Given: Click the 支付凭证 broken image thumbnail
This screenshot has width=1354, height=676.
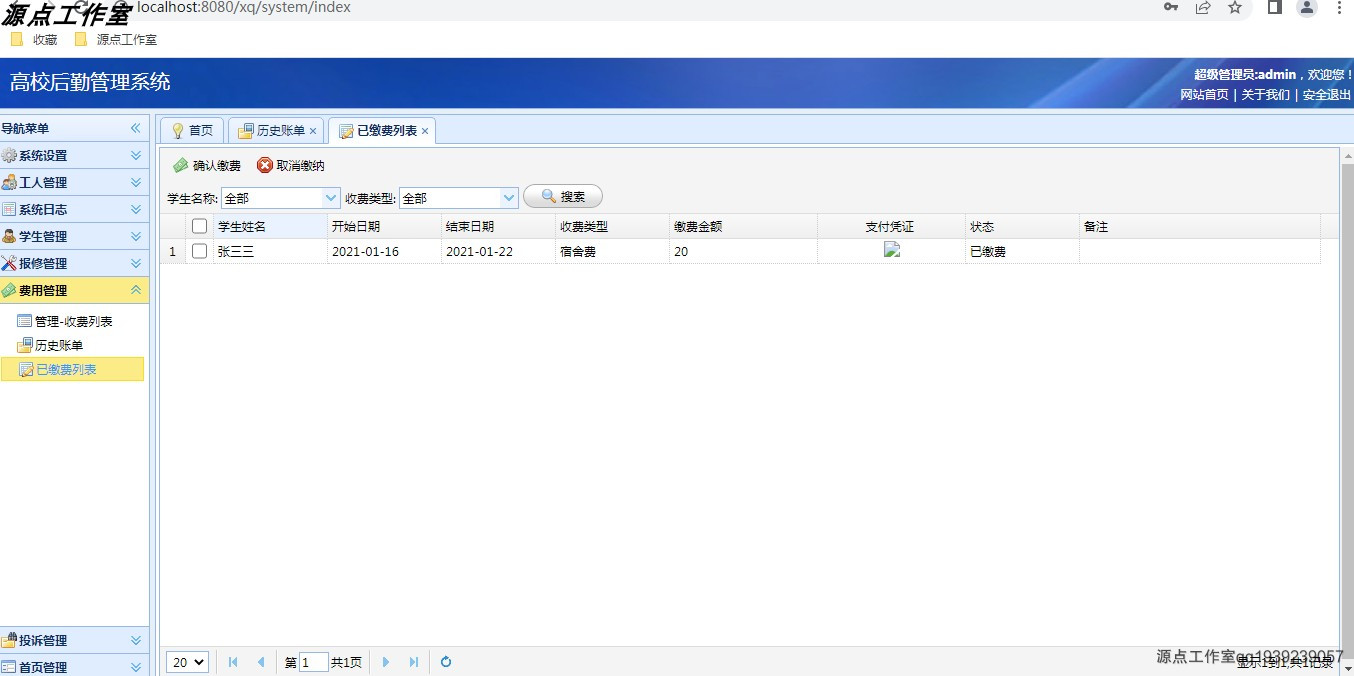Looking at the screenshot, I should 892,250.
